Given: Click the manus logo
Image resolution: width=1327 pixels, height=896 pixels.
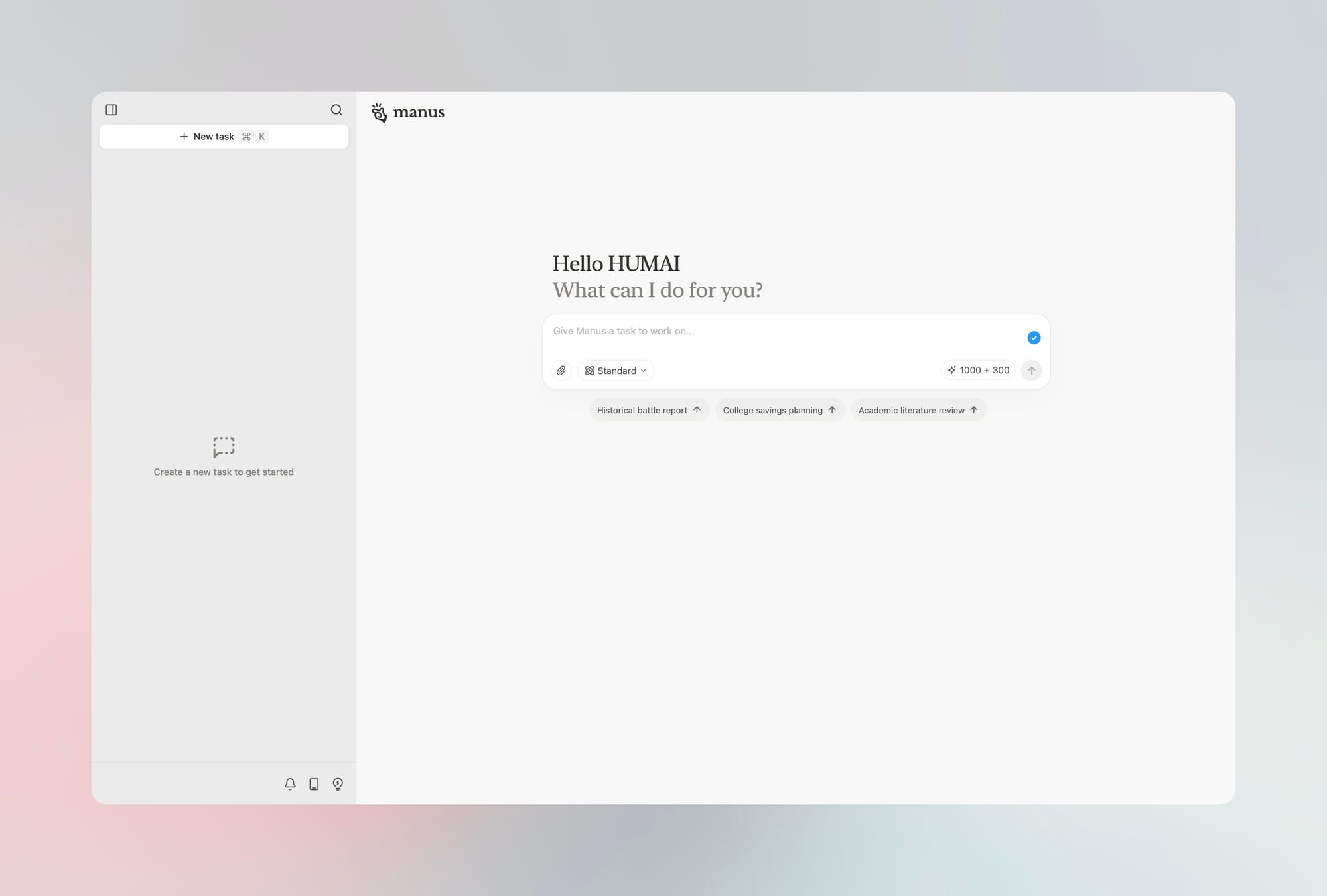Looking at the screenshot, I should pyautogui.click(x=408, y=113).
